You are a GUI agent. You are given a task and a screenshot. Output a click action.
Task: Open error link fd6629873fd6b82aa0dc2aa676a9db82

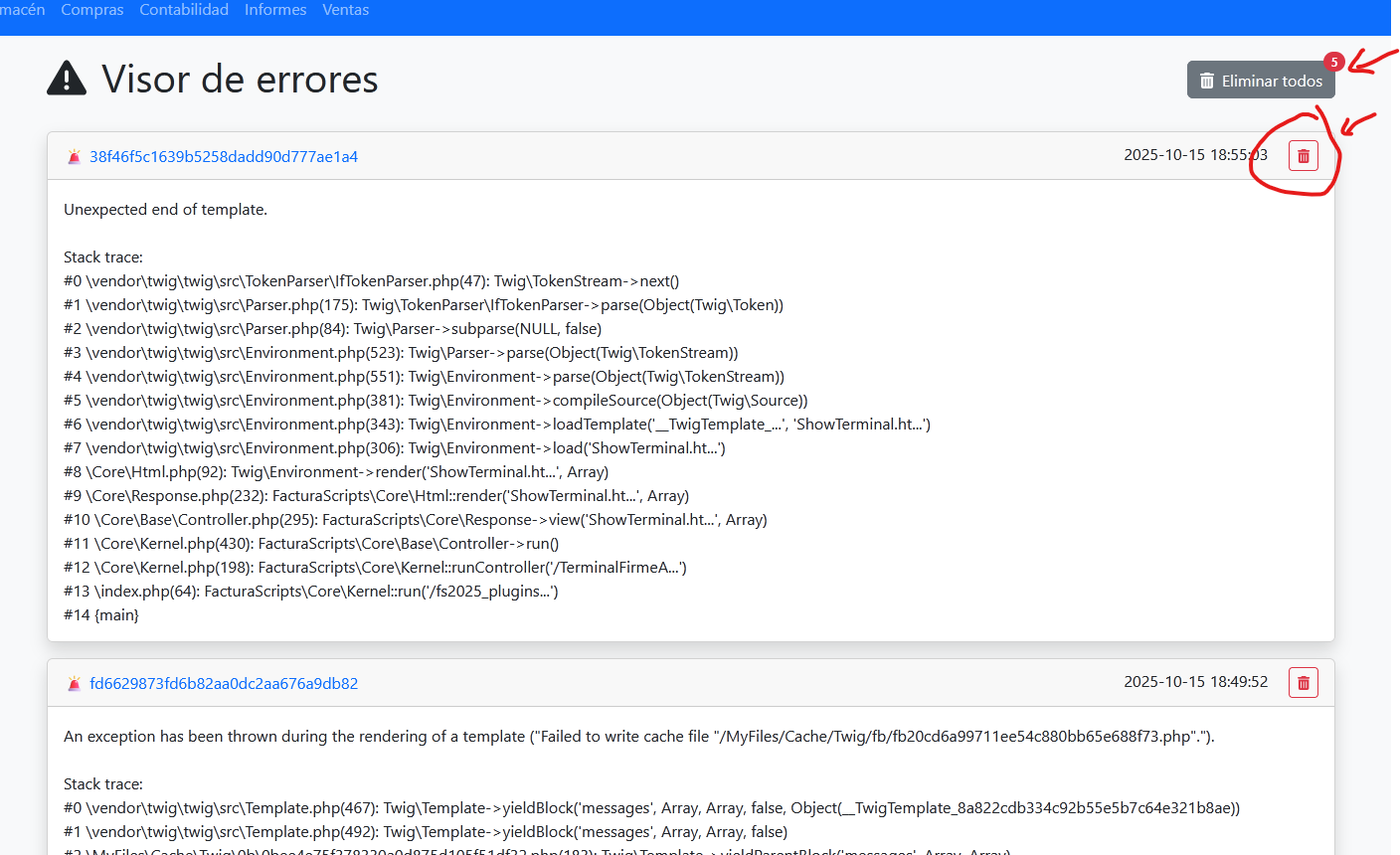[224, 684]
